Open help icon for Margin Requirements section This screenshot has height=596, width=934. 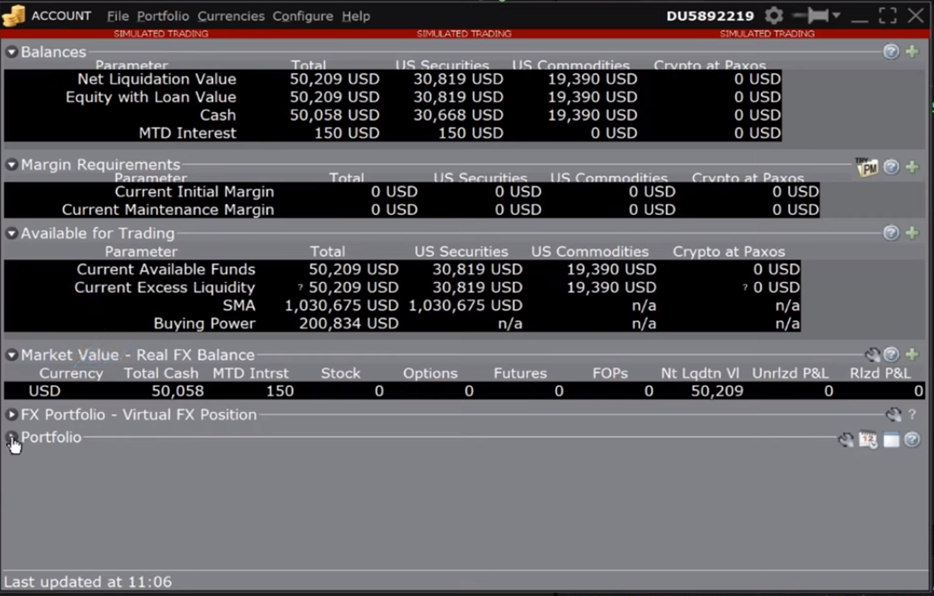(891, 167)
